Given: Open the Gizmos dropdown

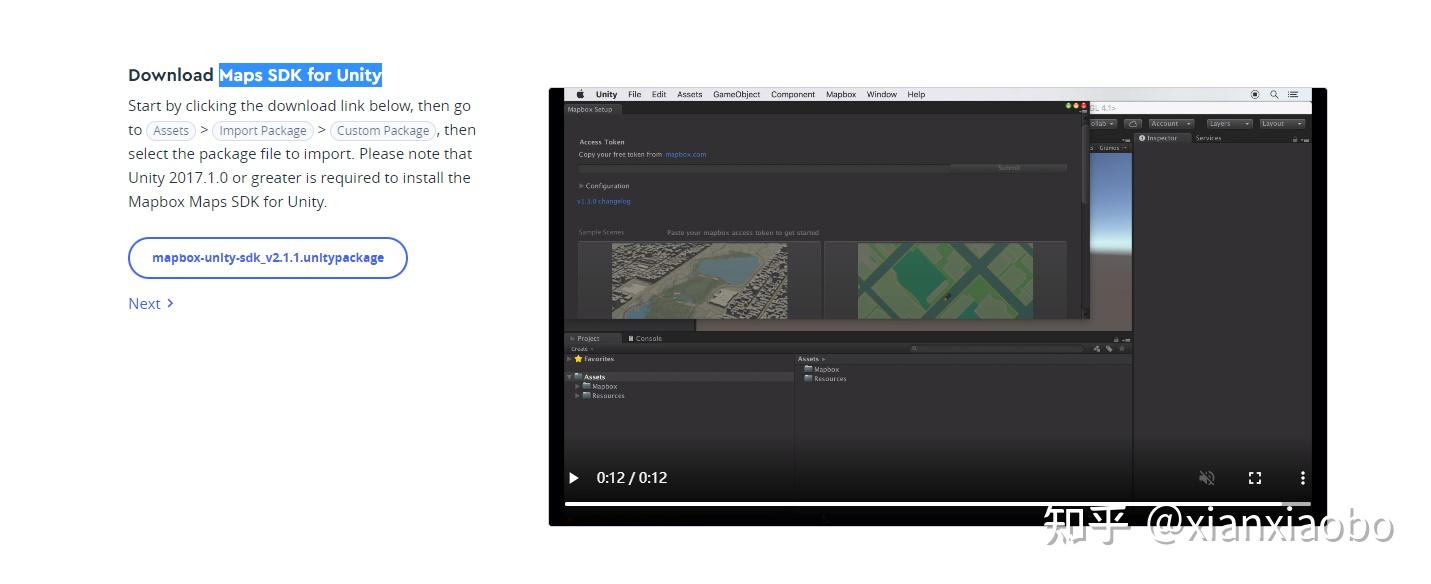Looking at the screenshot, I should [1112, 148].
